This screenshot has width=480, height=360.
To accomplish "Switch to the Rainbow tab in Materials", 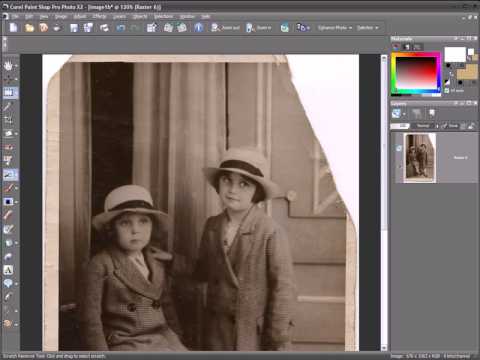I will (406, 47).
